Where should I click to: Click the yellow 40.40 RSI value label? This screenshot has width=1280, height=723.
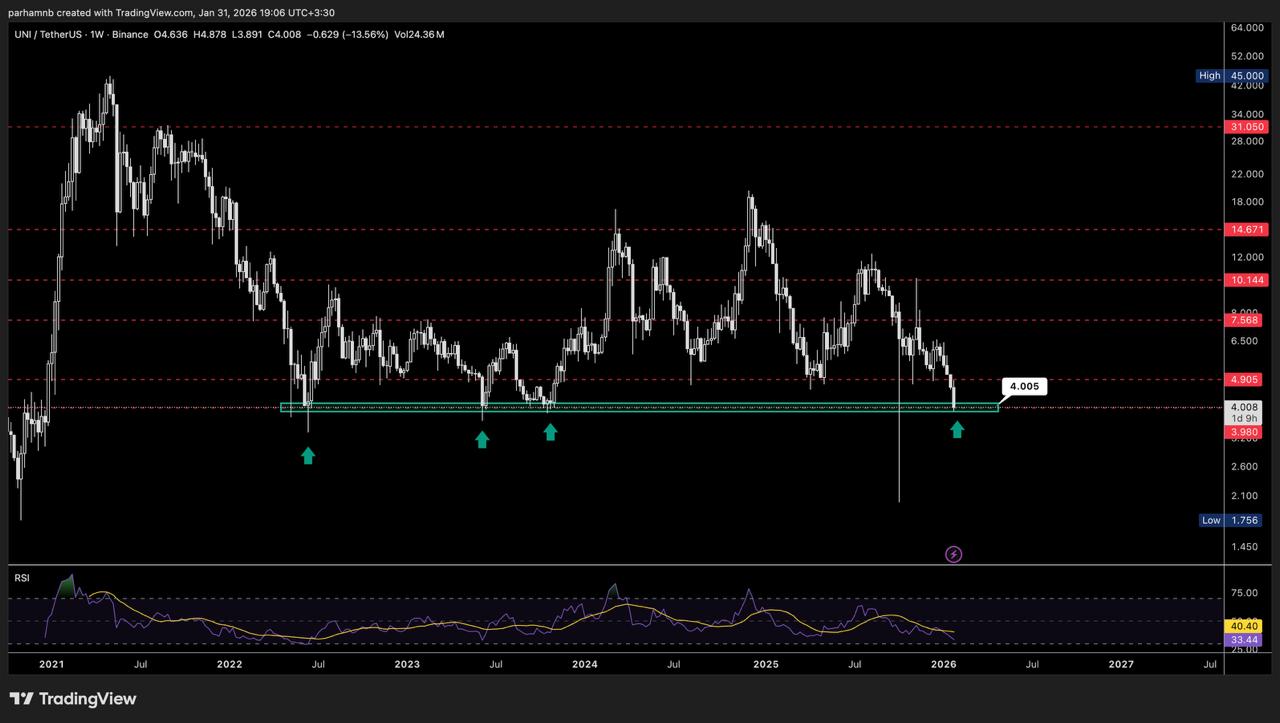coord(1246,626)
